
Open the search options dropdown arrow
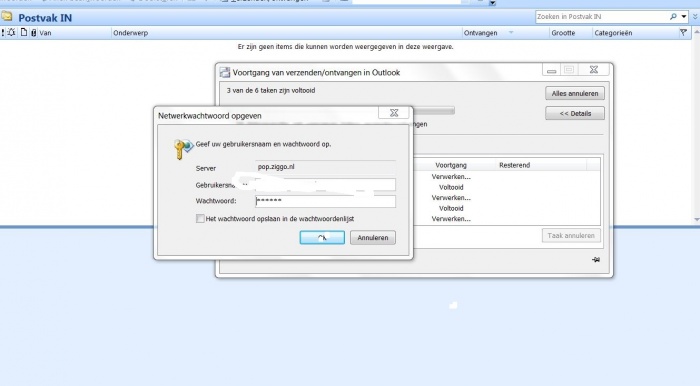tap(683, 17)
